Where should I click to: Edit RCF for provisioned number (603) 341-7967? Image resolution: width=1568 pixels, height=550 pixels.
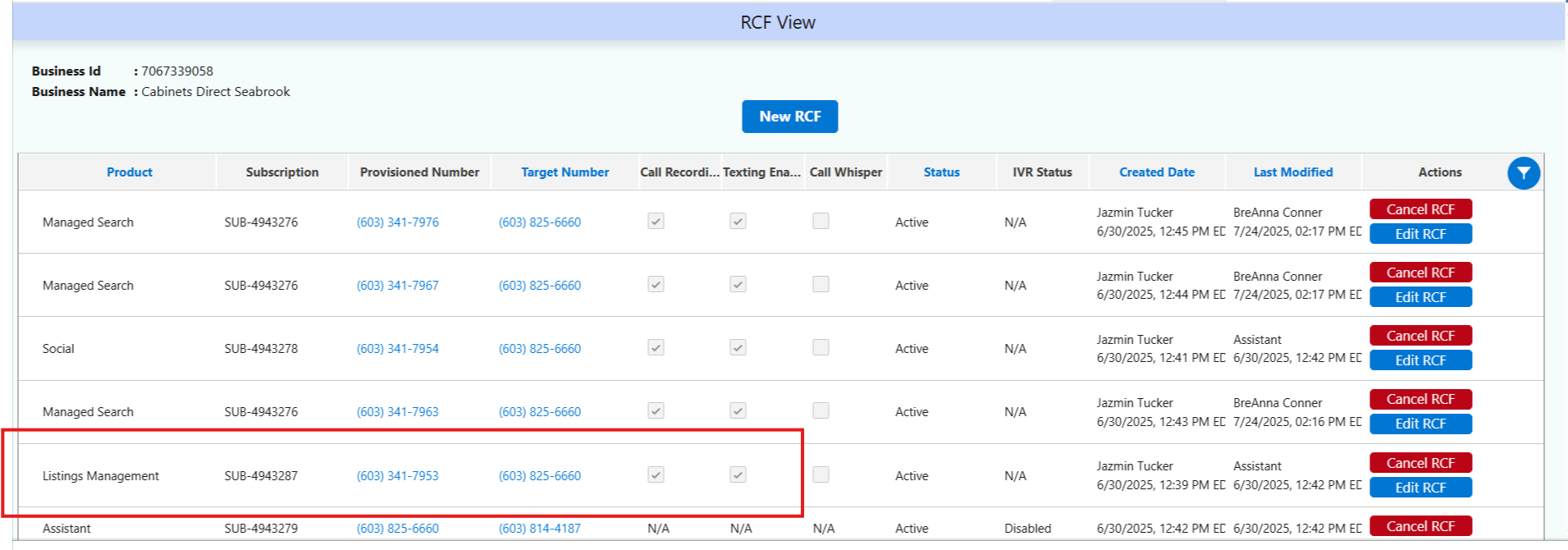click(1420, 297)
